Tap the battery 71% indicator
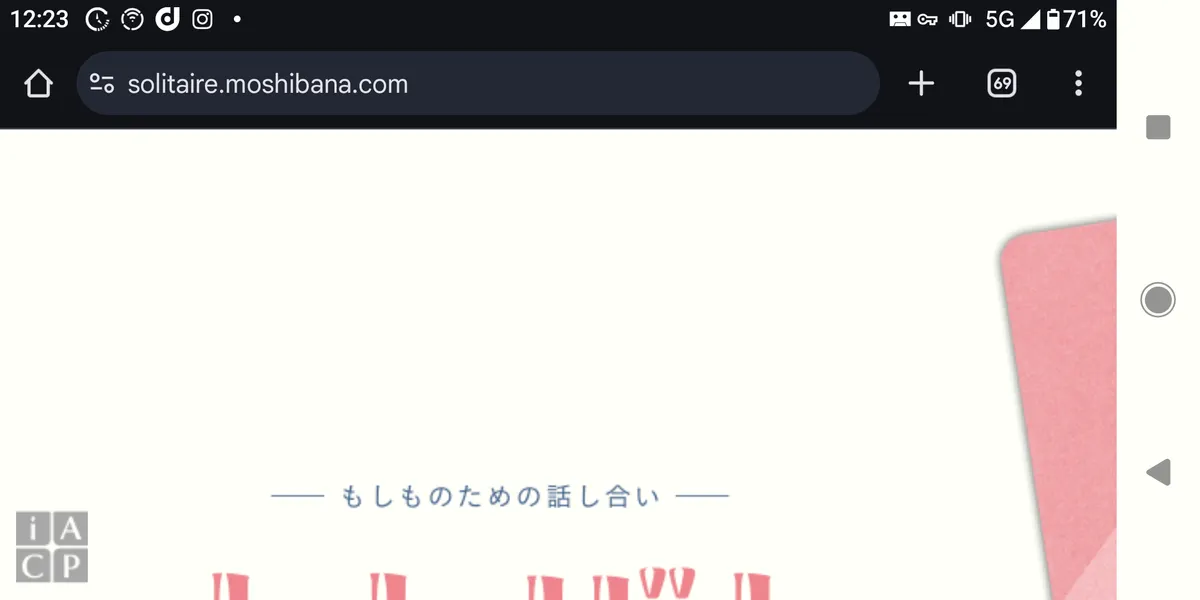Viewport: 1200px width, 600px height. click(x=1076, y=19)
